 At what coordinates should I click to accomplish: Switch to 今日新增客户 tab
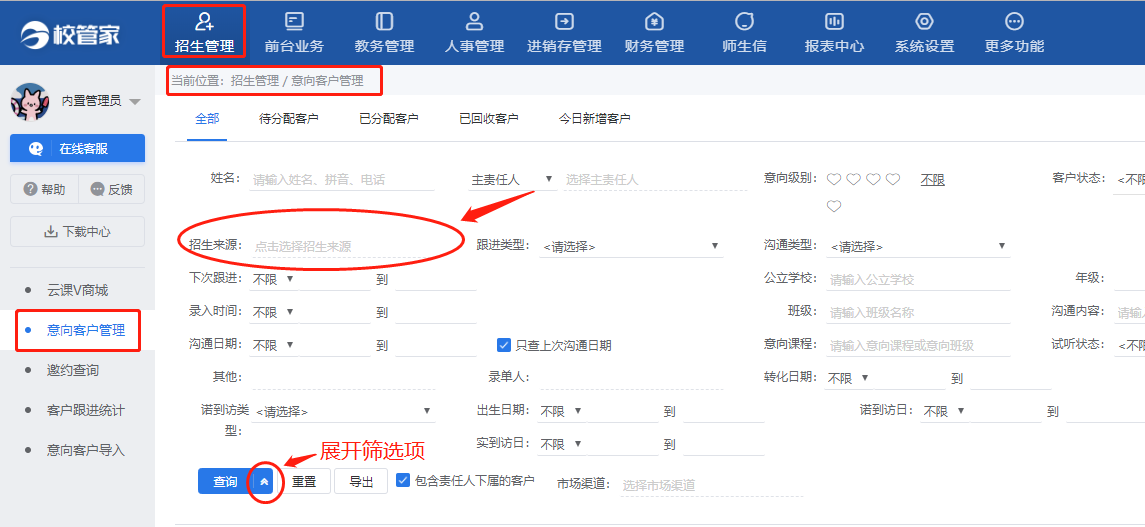[x=594, y=118]
